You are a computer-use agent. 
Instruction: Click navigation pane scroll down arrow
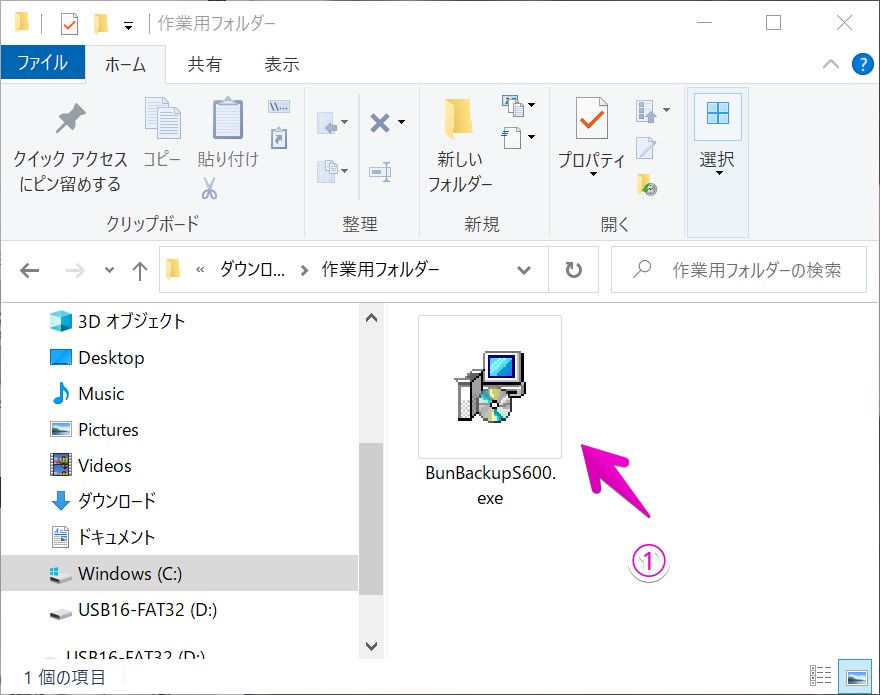tap(371, 646)
